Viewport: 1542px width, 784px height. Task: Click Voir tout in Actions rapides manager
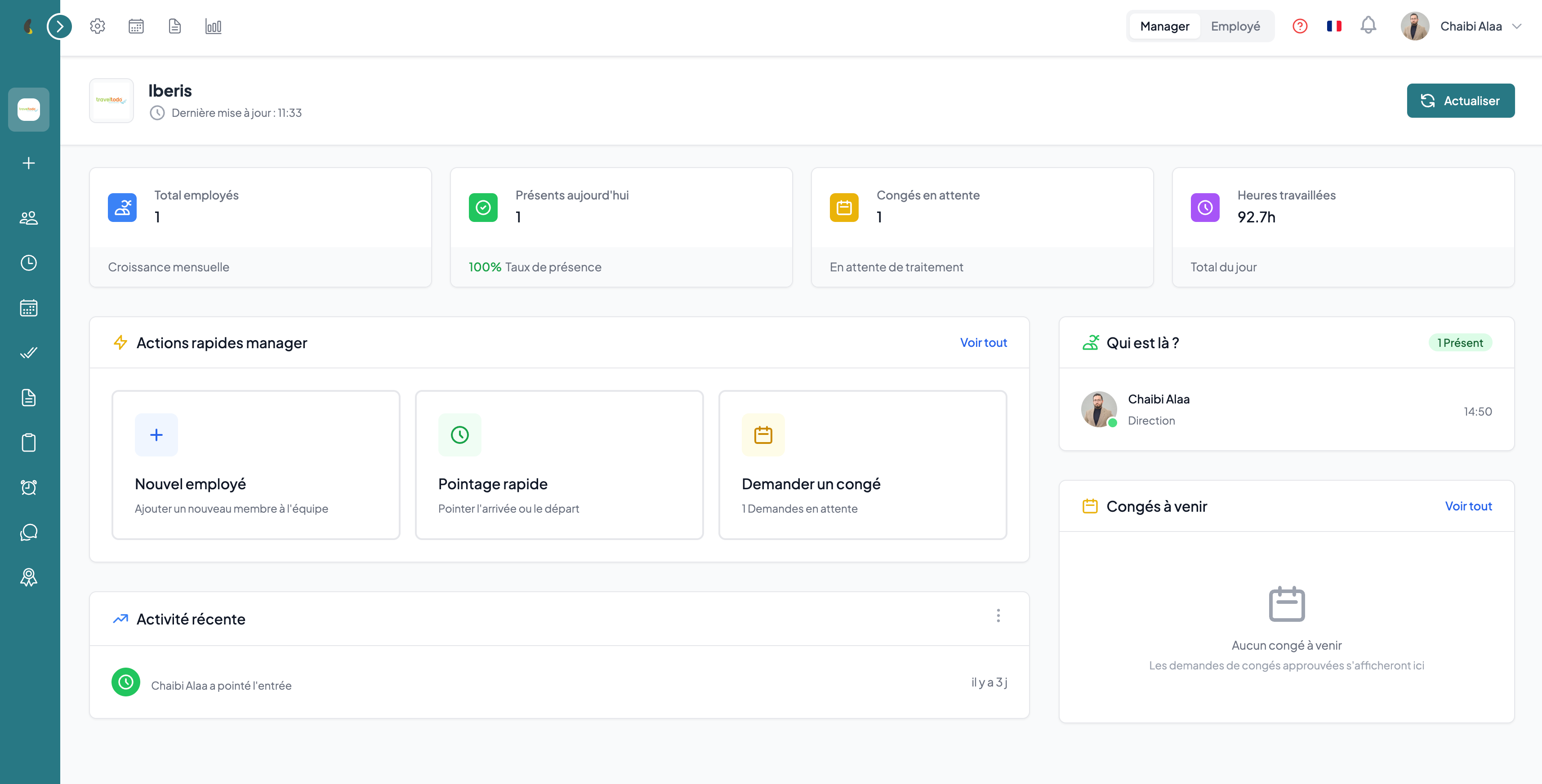[984, 343]
